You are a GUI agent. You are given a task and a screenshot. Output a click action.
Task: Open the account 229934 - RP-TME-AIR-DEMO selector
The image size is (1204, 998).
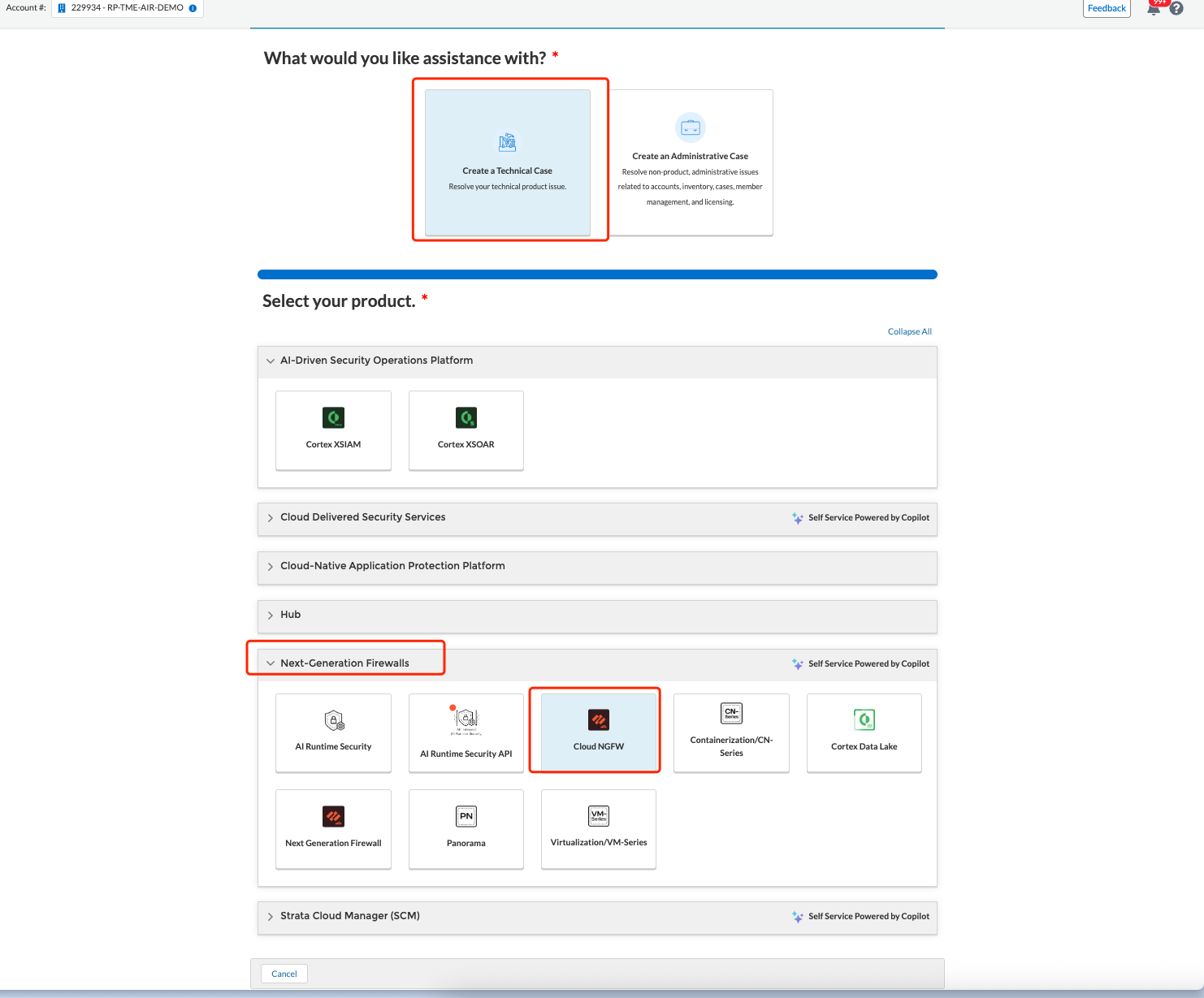(x=128, y=8)
